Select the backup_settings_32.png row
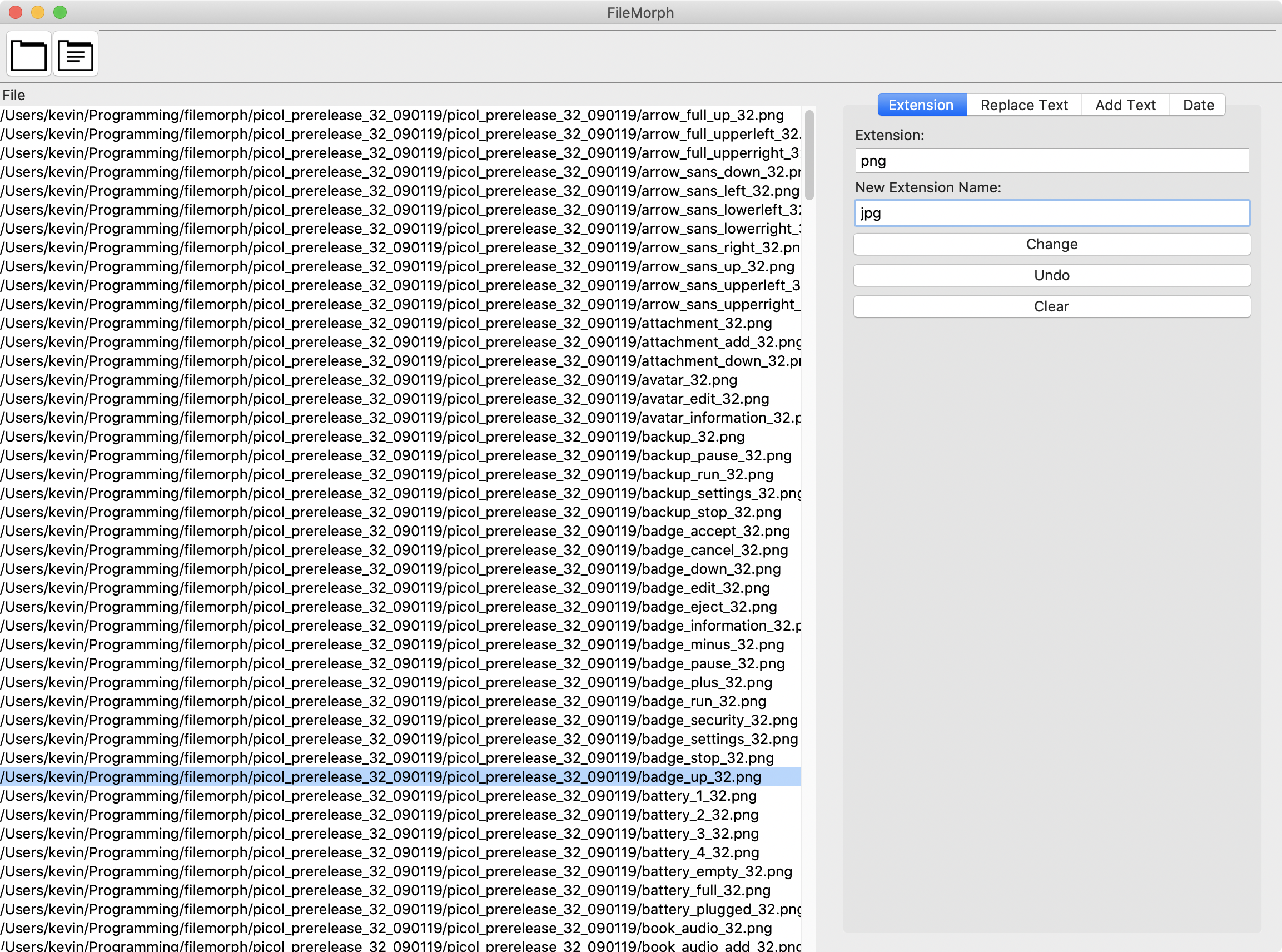 [400, 493]
